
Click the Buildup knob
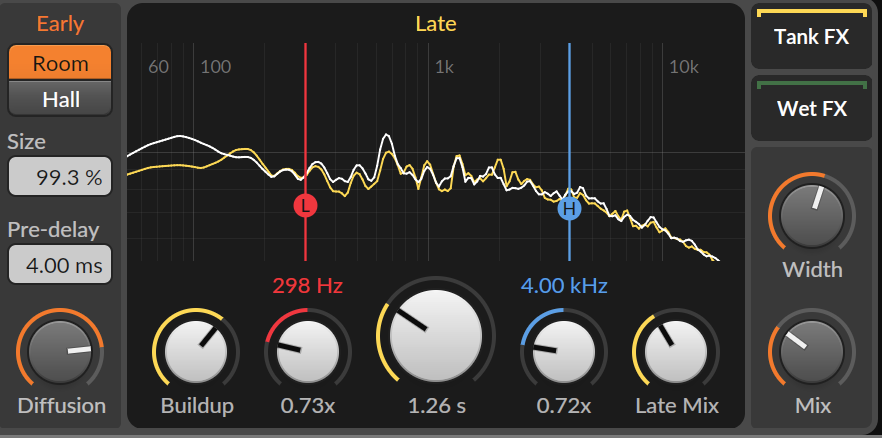(x=196, y=352)
